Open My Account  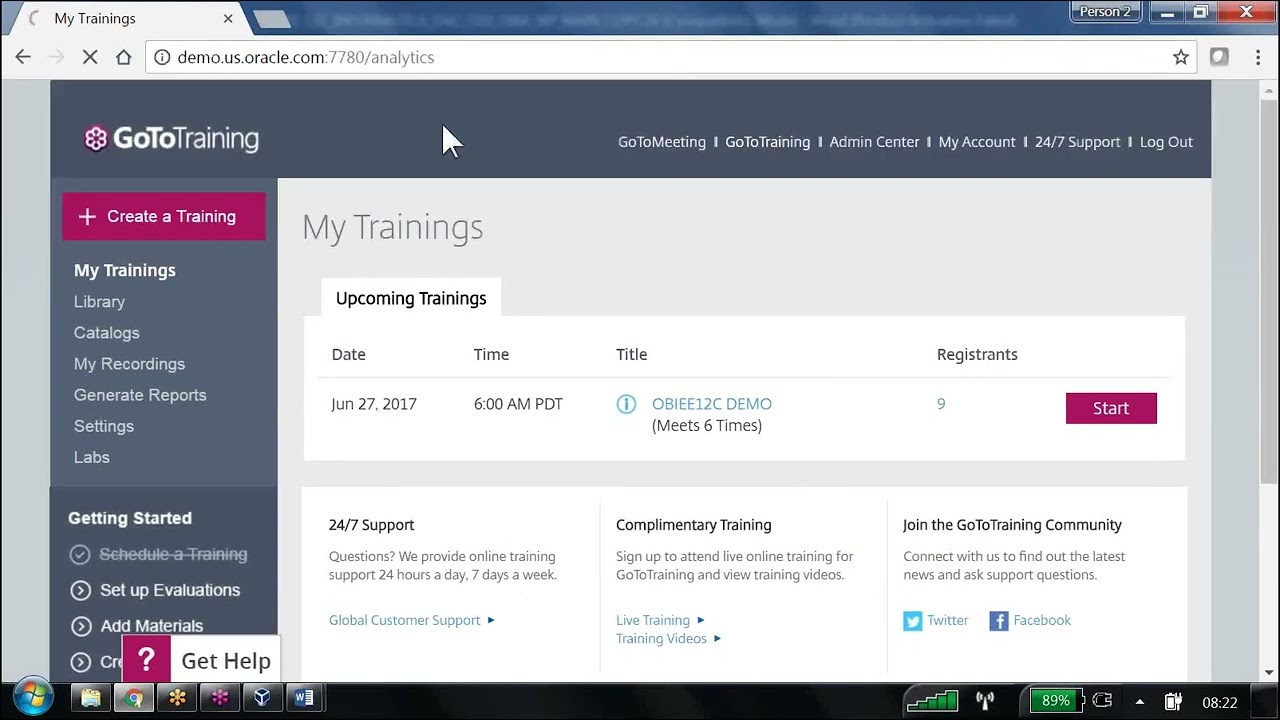click(x=977, y=142)
